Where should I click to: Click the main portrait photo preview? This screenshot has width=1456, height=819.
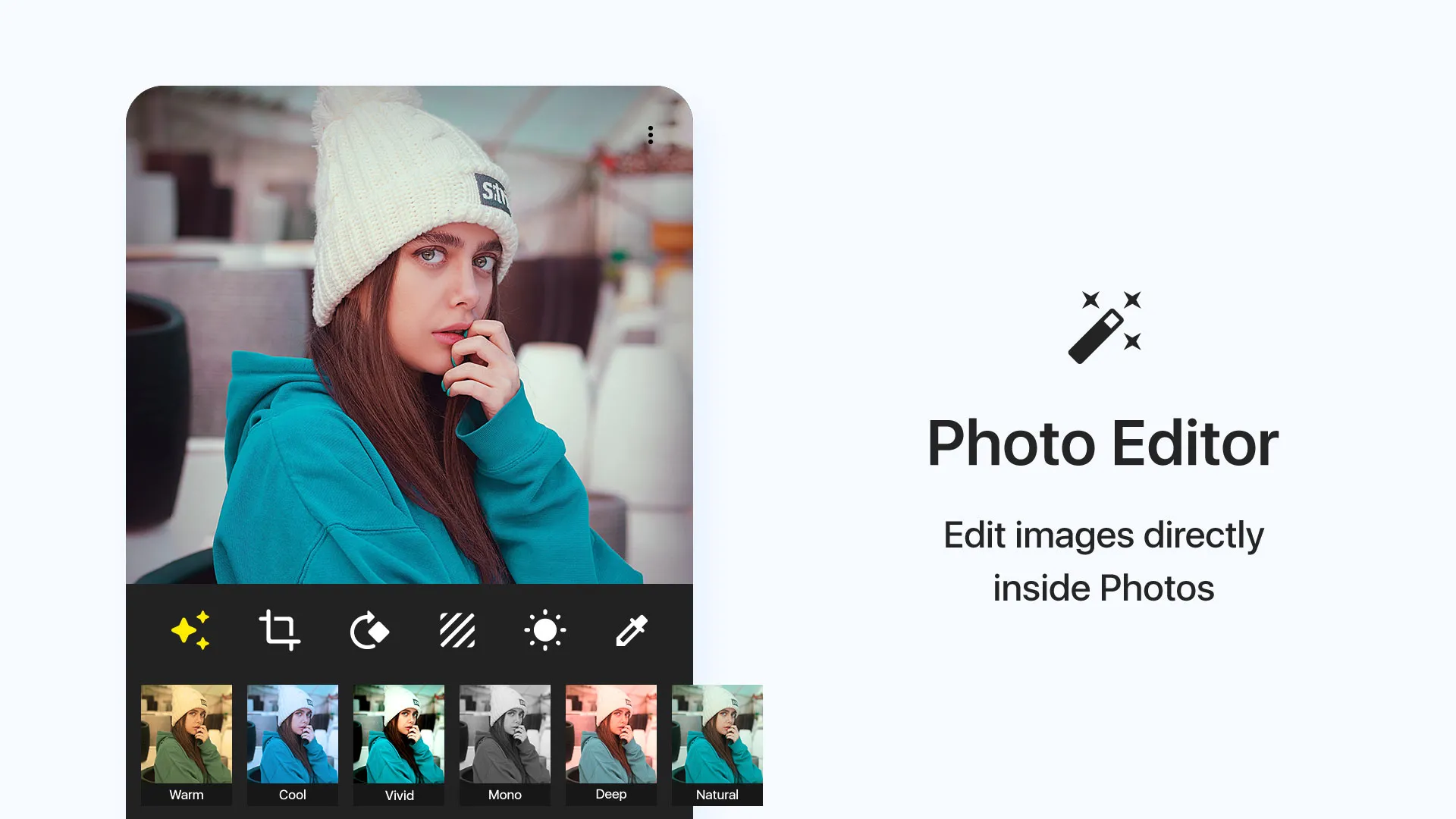409,334
